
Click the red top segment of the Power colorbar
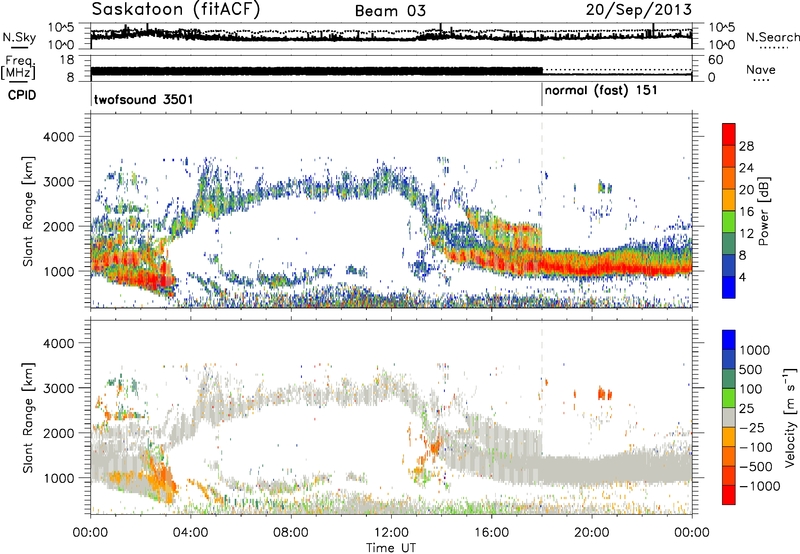pos(729,133)
